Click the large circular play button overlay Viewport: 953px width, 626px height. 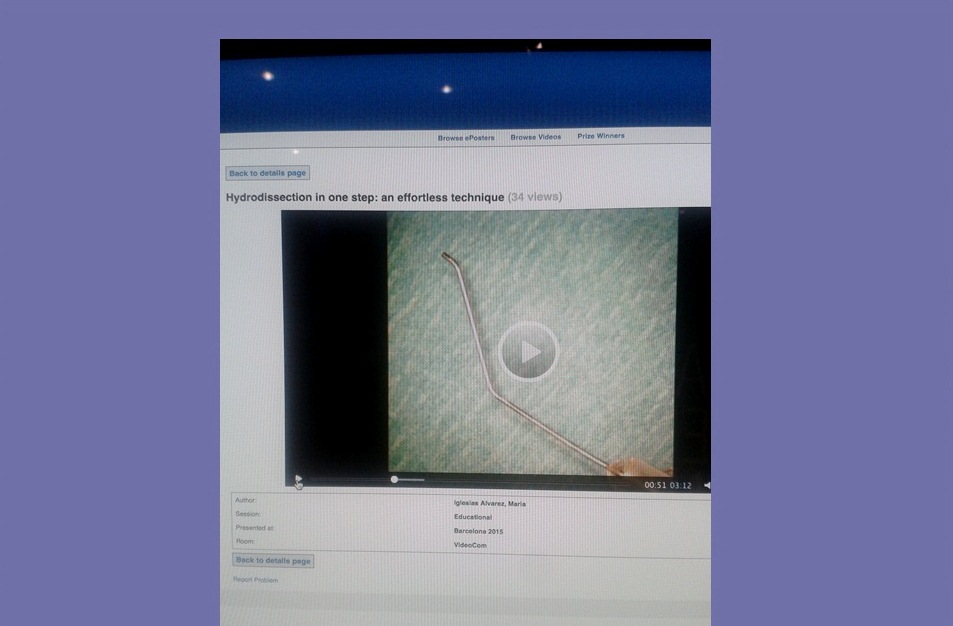click(528, 351)
